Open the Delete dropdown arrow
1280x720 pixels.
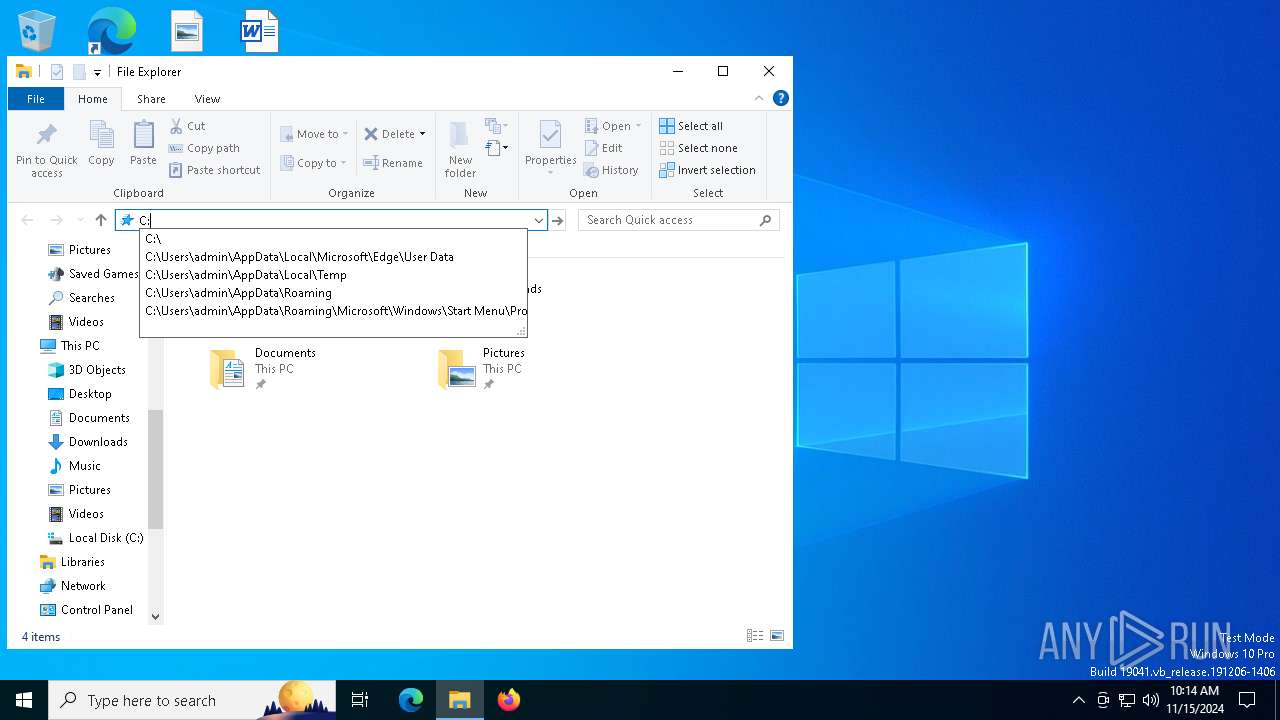[x=422, y=134]
